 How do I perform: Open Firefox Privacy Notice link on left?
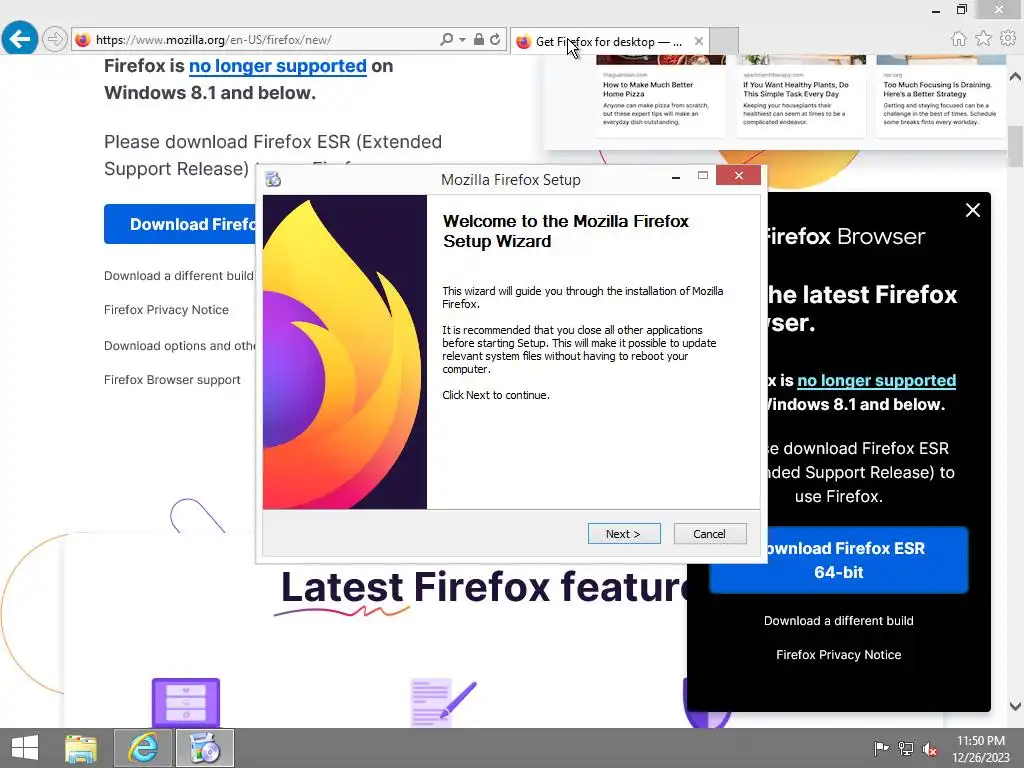167,310
